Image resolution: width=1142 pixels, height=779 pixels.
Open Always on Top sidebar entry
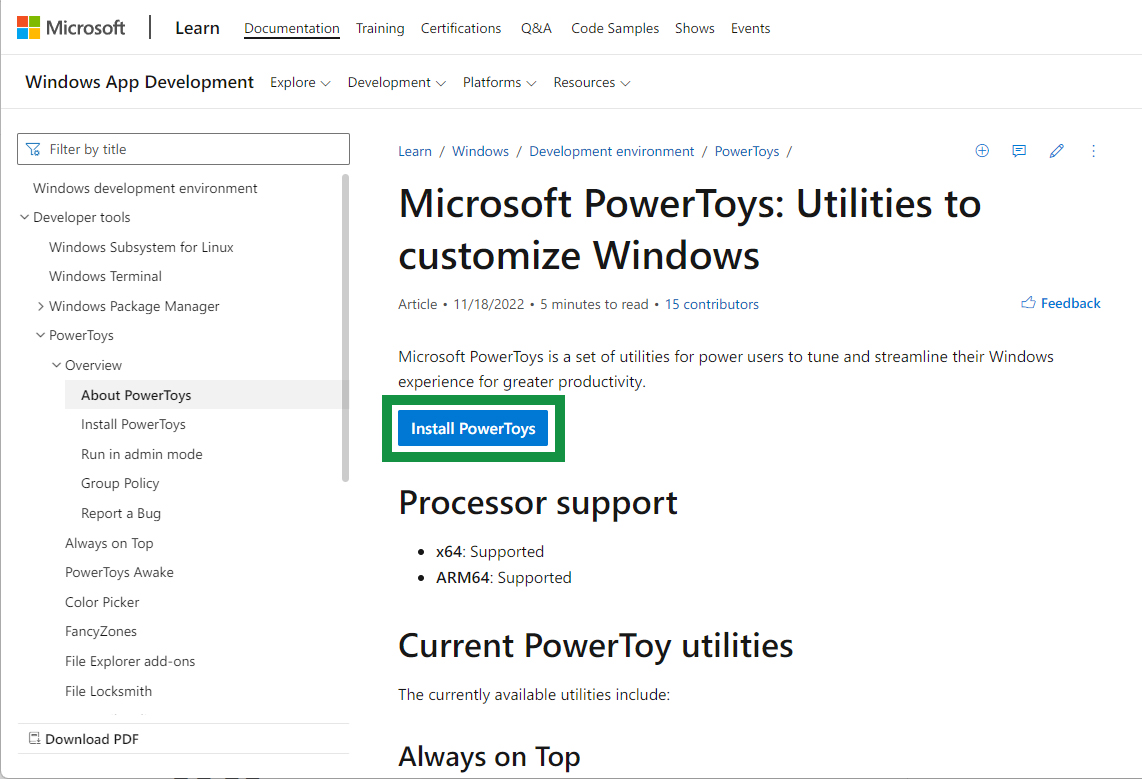point(109,542)
